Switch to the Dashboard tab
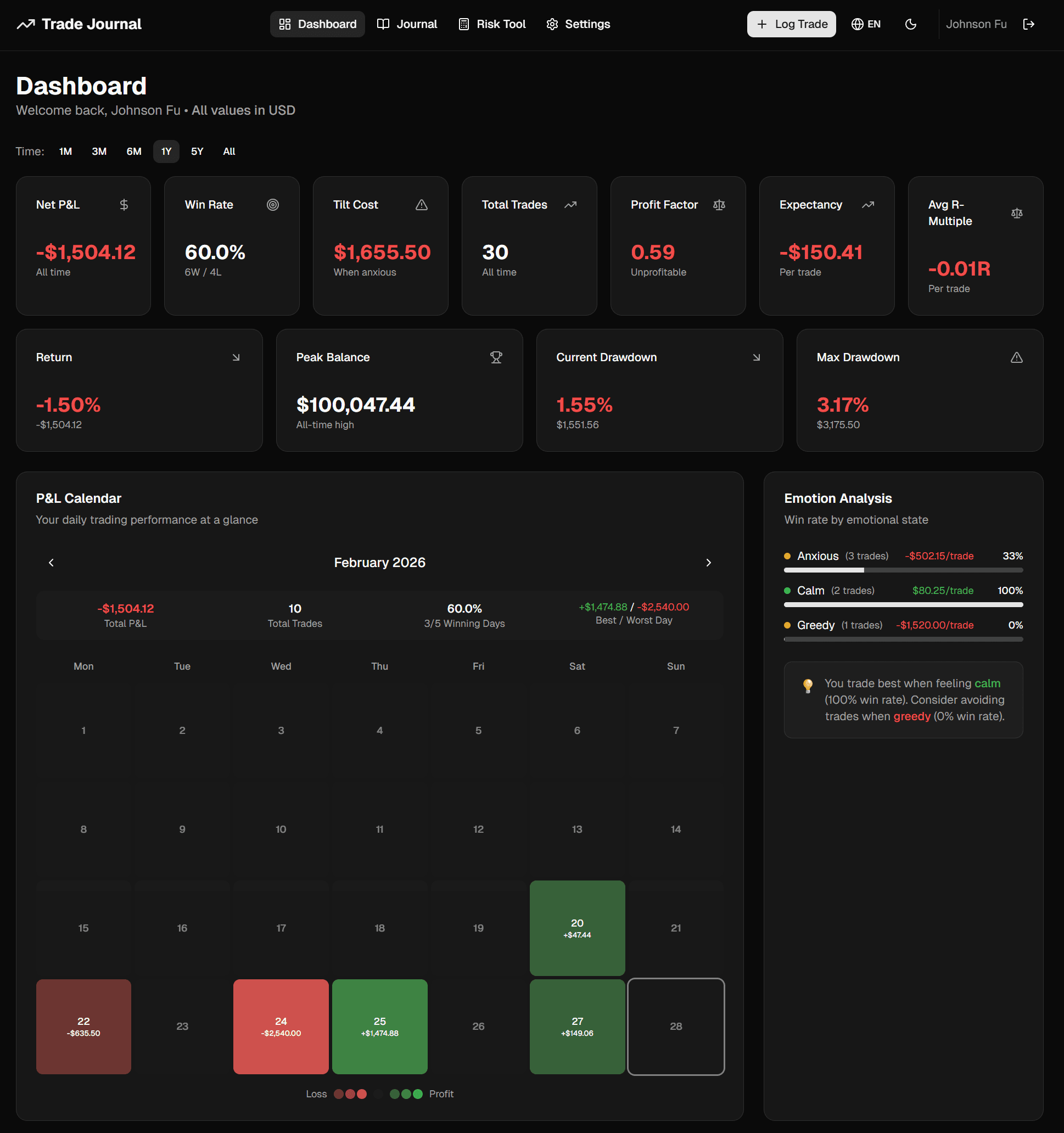1064x1133 pixels. click(x=317, y=24)
